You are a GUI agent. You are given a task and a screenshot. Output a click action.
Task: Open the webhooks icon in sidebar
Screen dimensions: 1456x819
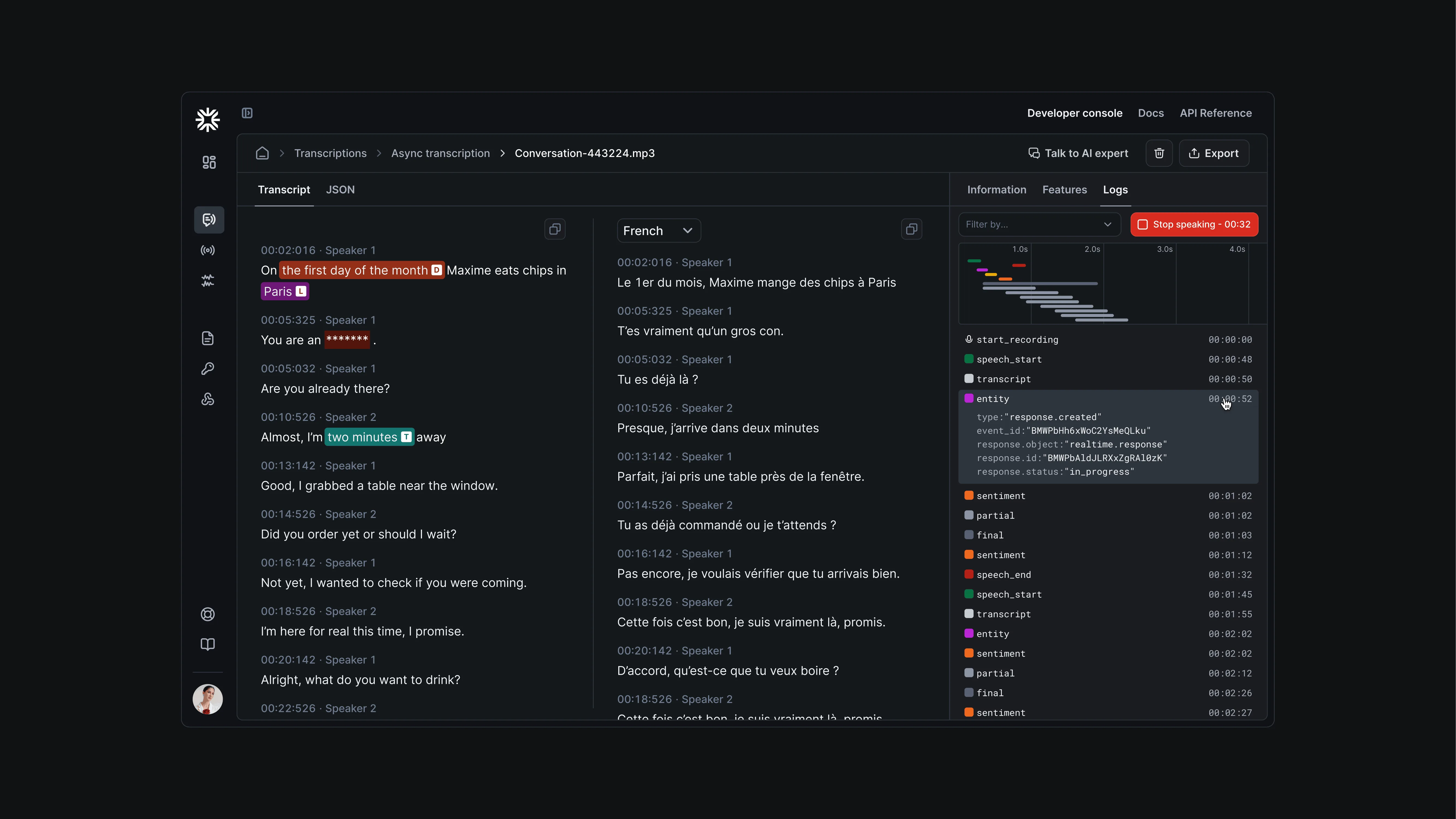[x=208, y=399]
